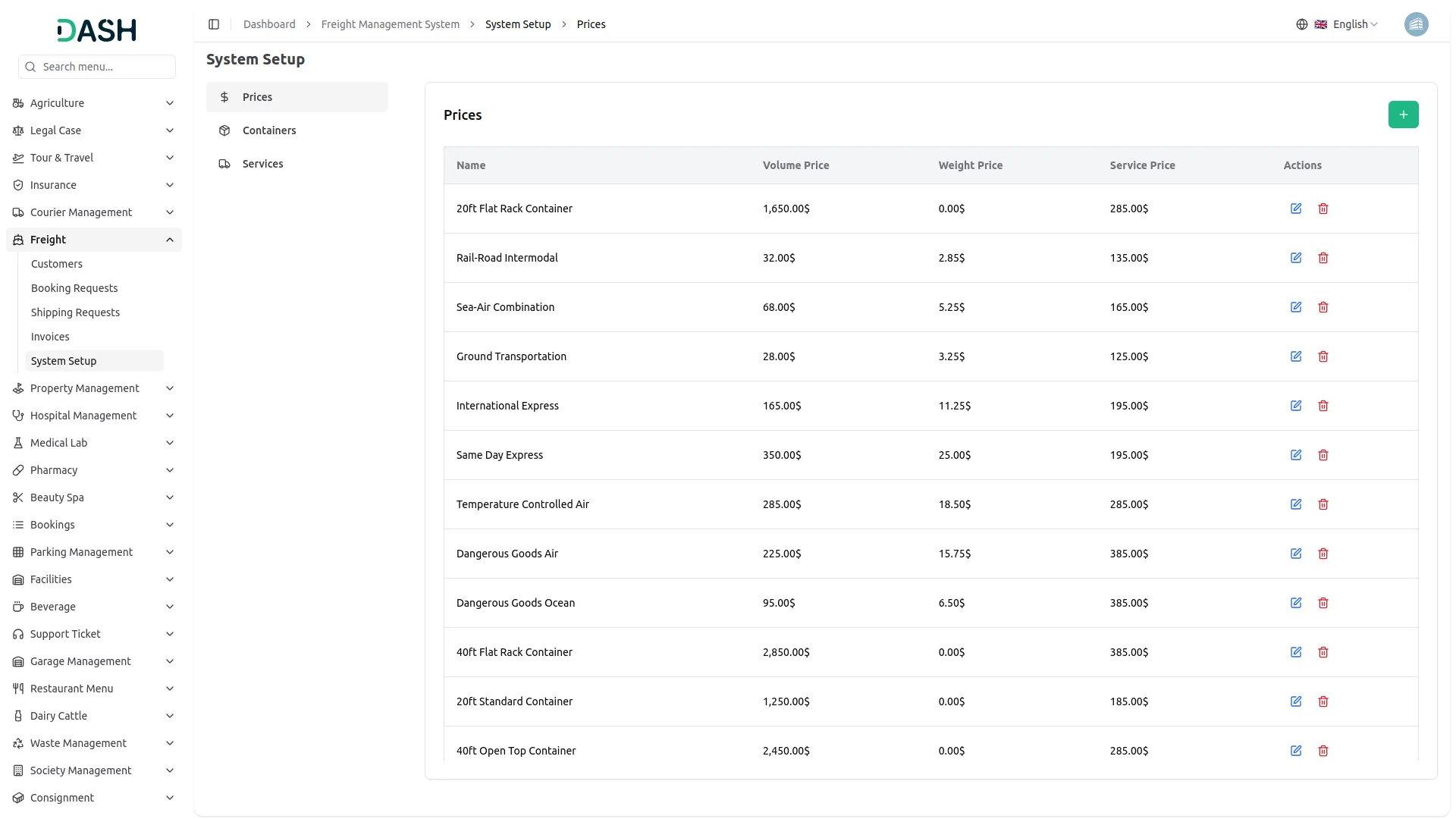Image resolution: width=1456 pixels, height=819 pixels.
Task: Switch to the Containers tab
Action: (269, 130)
